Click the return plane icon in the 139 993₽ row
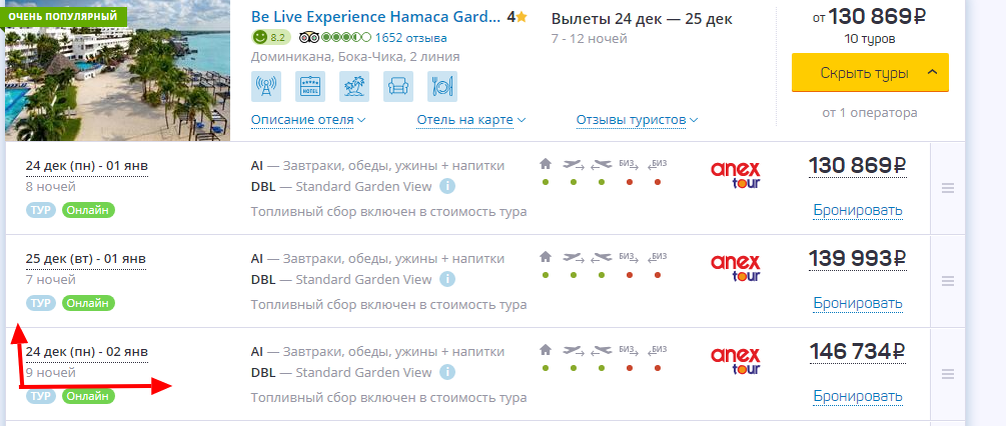The height and width of the screenshot is (426, 1006). coord(601,258)
